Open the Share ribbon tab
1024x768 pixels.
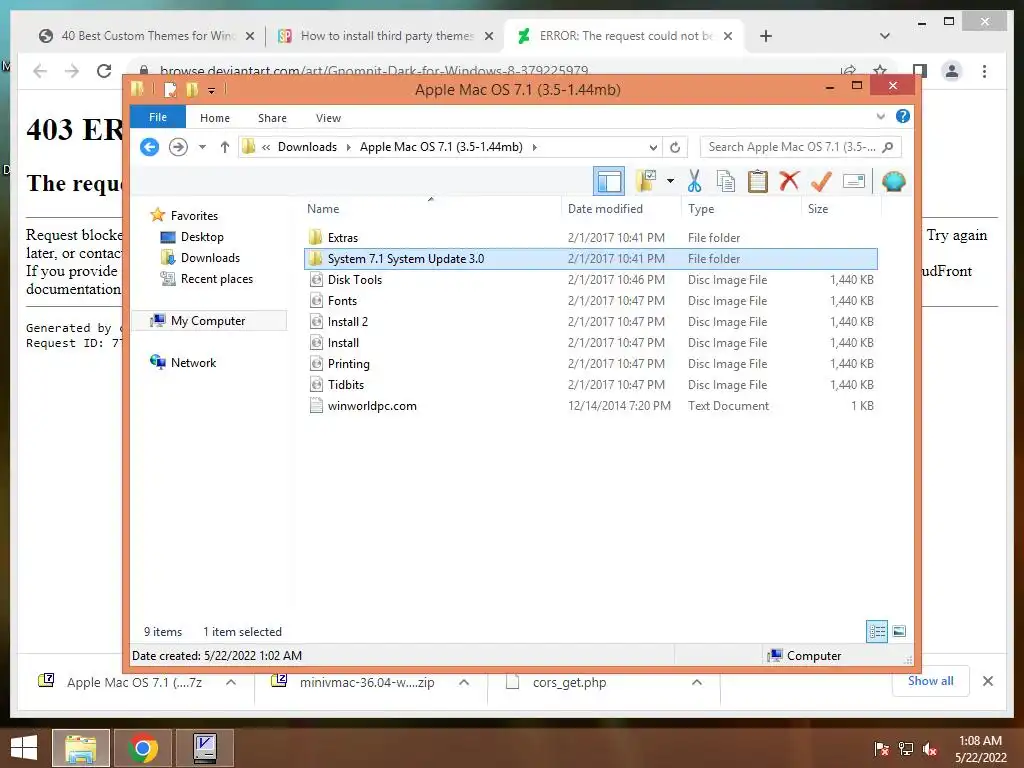[x=272, y=118]
